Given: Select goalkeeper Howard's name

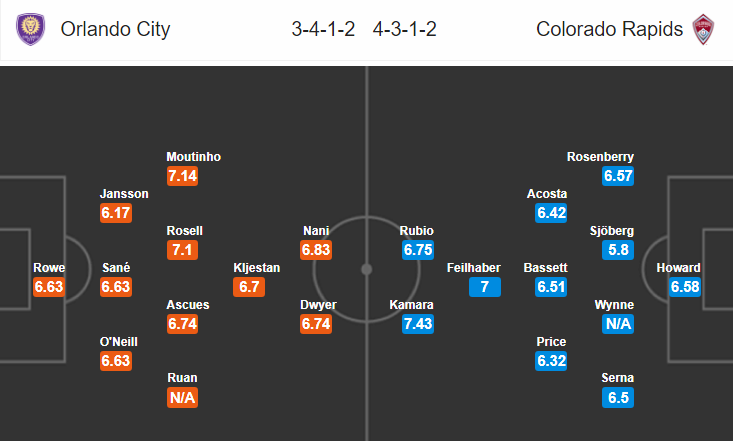Looking at the screenshot, I should coord(678,267).
